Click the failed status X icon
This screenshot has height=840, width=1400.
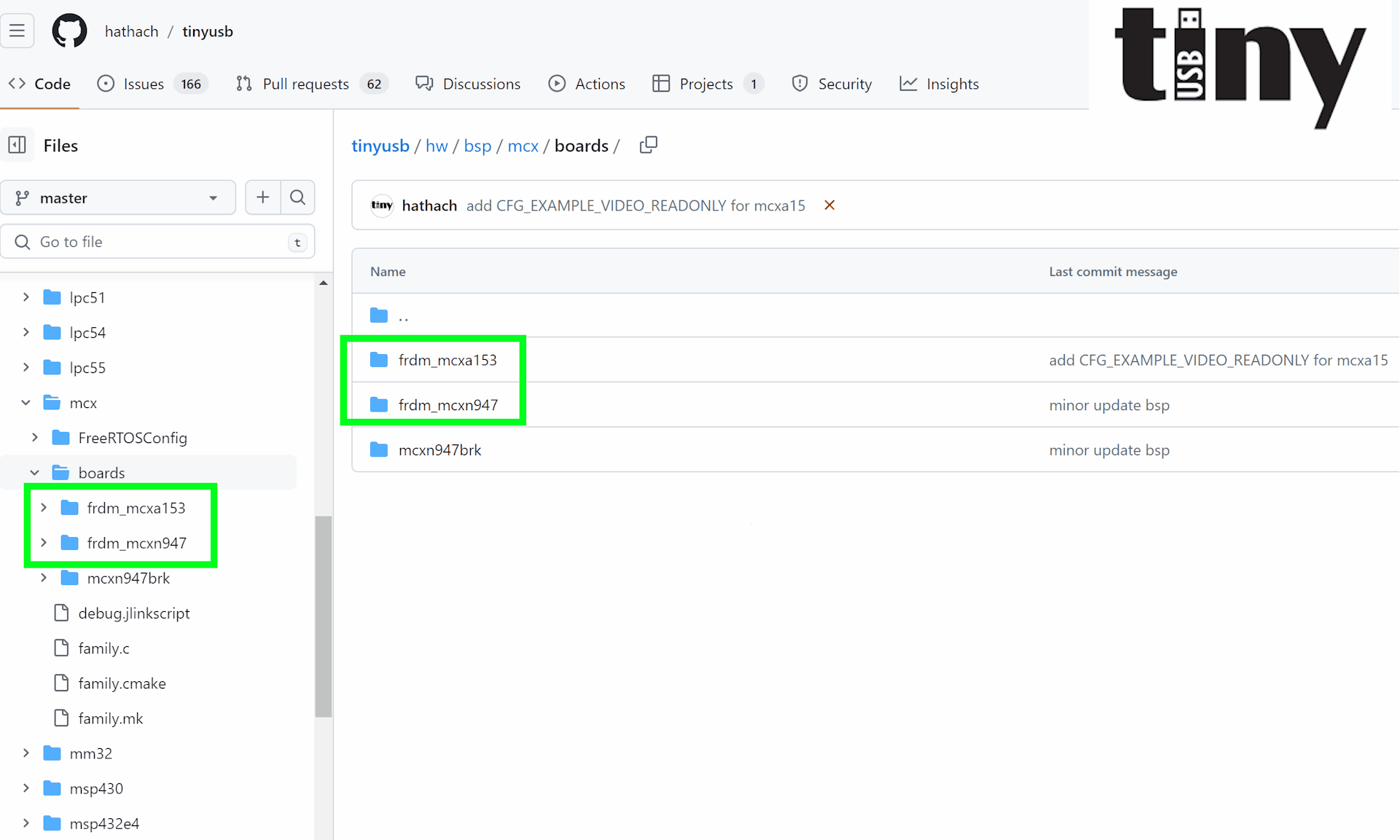[829, 205]
